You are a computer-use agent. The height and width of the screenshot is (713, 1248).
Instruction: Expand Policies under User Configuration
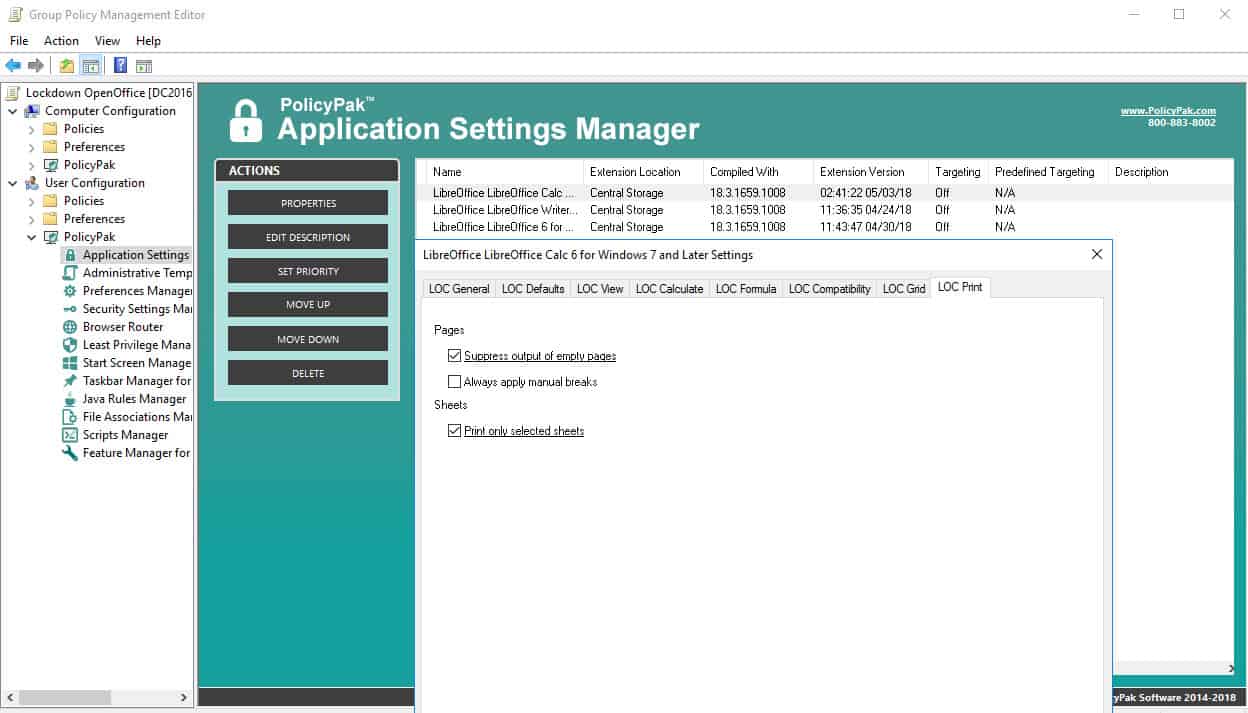[32, 201]
